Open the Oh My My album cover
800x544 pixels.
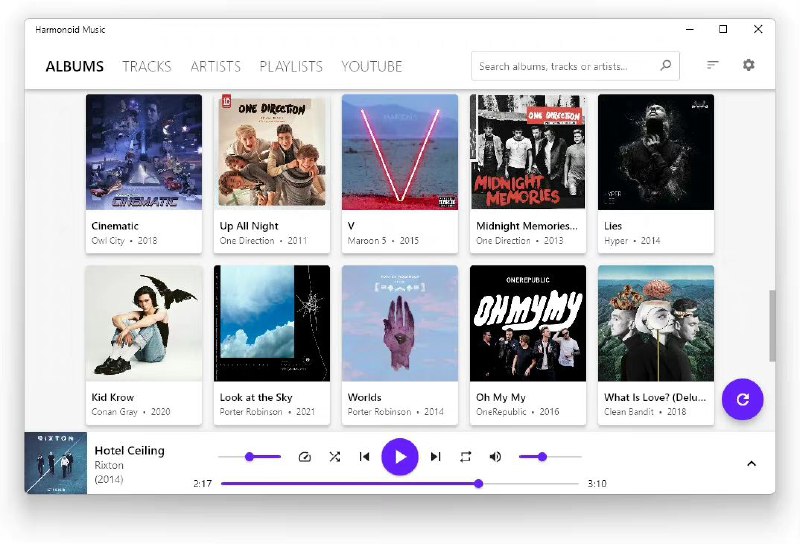[x=528, y=323]
